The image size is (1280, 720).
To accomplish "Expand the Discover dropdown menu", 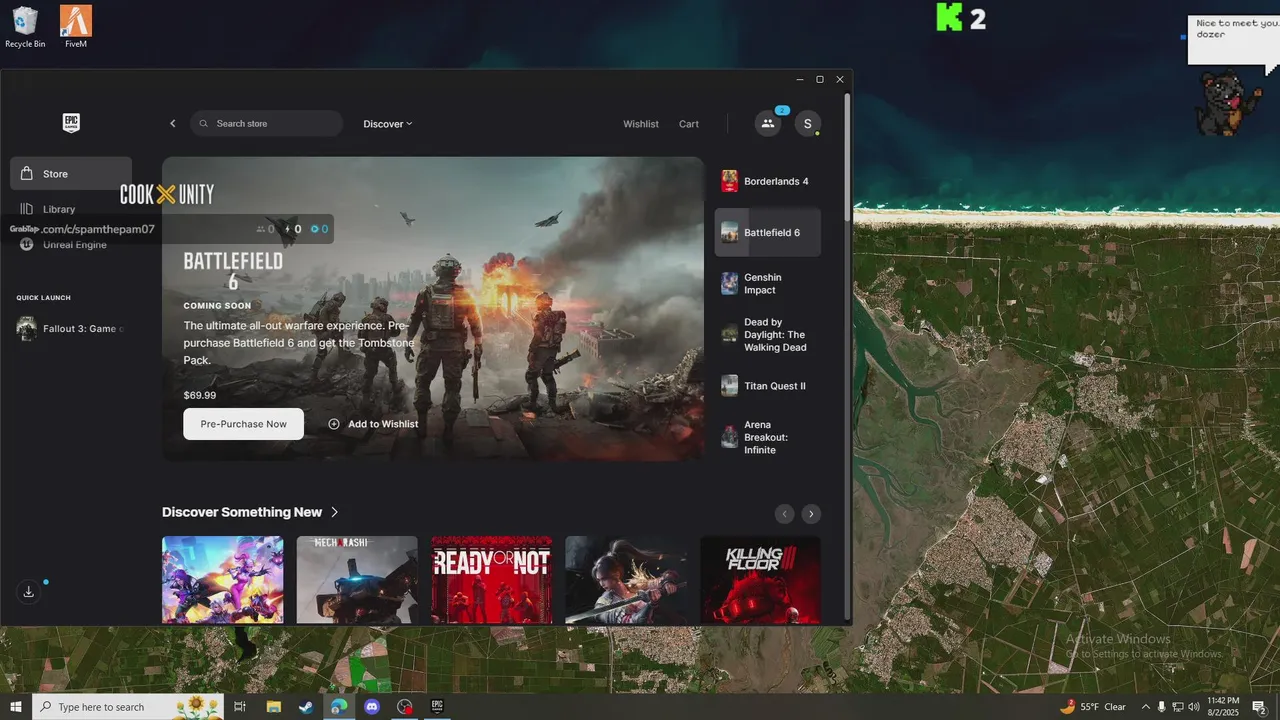I will [x=388, y=124].
